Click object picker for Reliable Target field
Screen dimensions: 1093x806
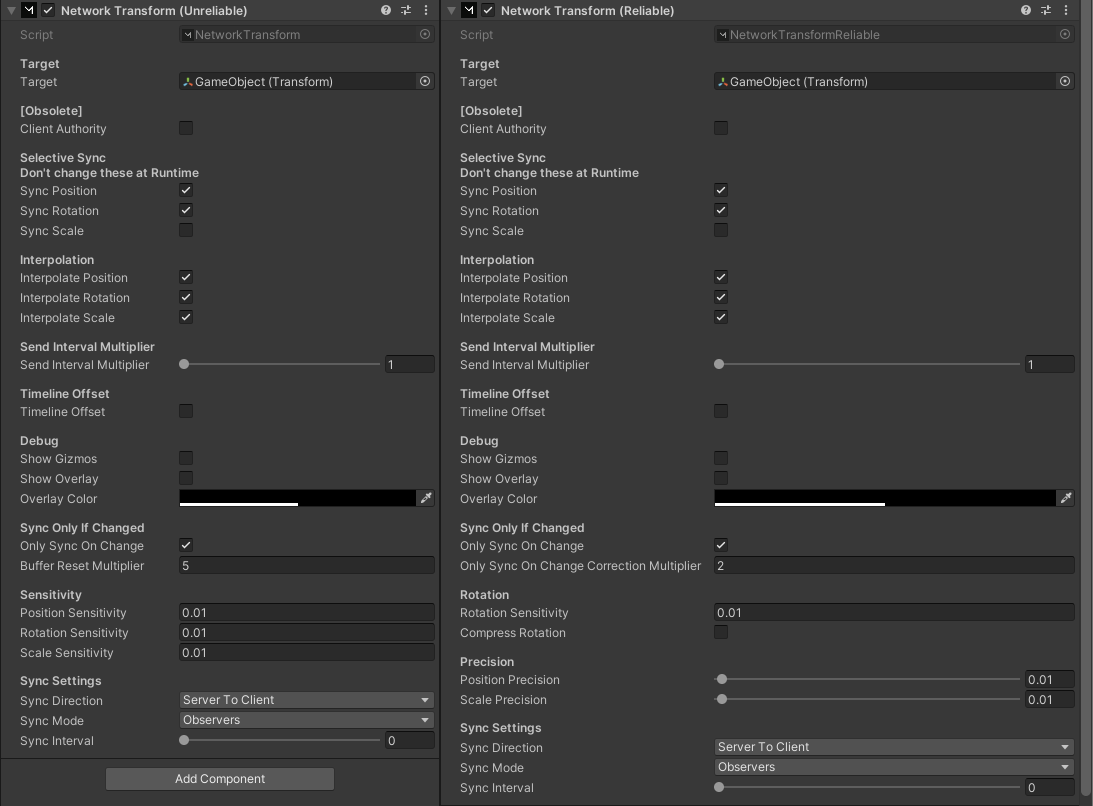1064,82
